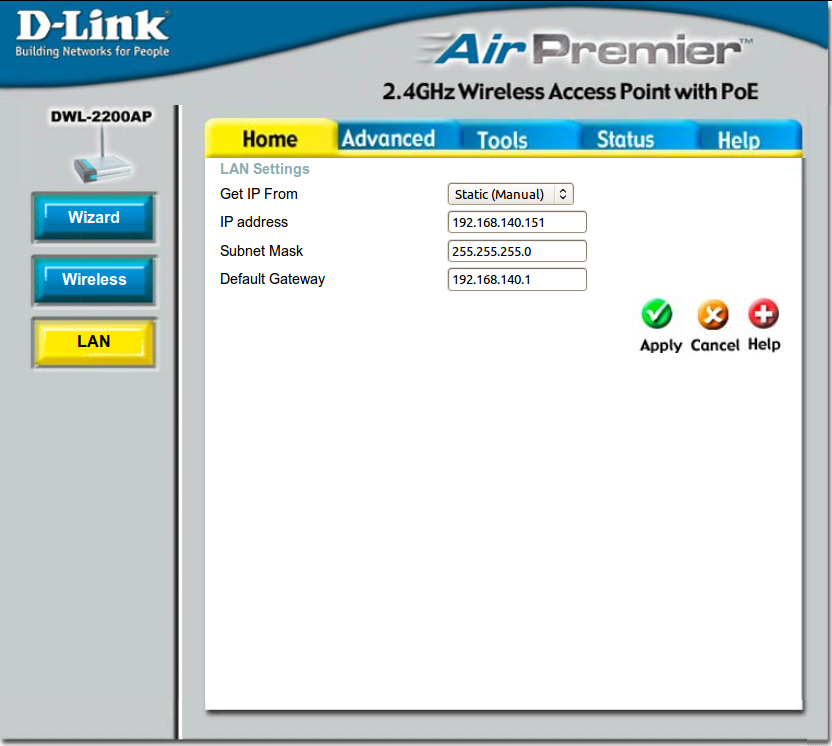Click the orange Cancel X icon
This screenshot has width=832, height=746.
click(713, 315)
